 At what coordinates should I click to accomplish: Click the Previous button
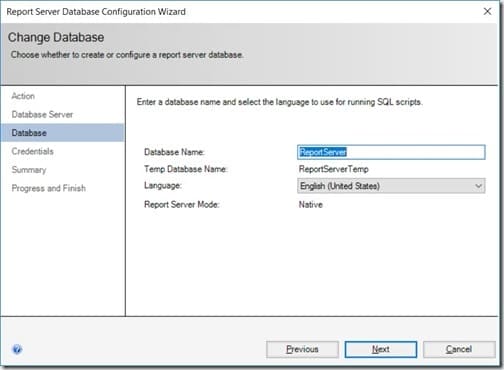coord(302,349)
